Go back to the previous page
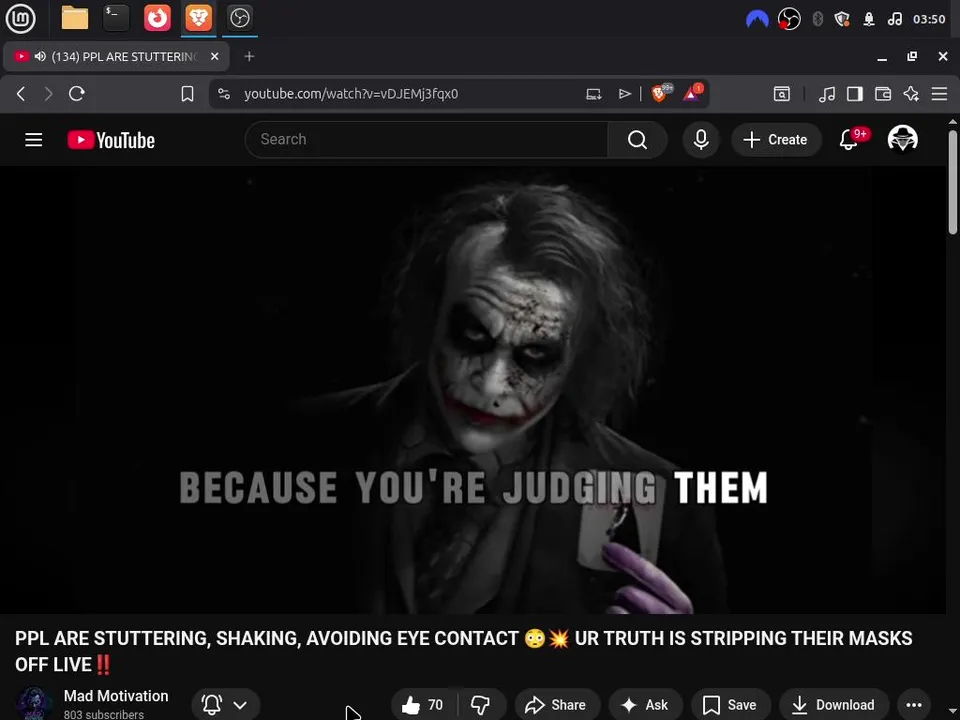Image resolution: width=960 pixels, height=720 pixels. 21,94
